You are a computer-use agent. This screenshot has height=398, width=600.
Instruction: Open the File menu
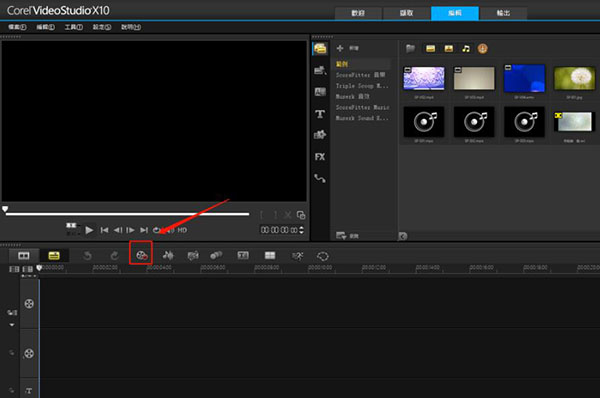coord(17,27)
